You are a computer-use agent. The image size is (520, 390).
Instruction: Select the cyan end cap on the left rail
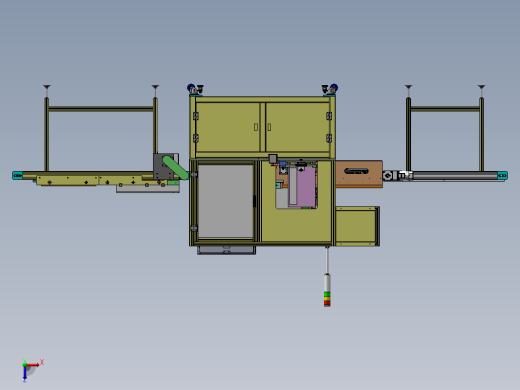pos(17,175)
